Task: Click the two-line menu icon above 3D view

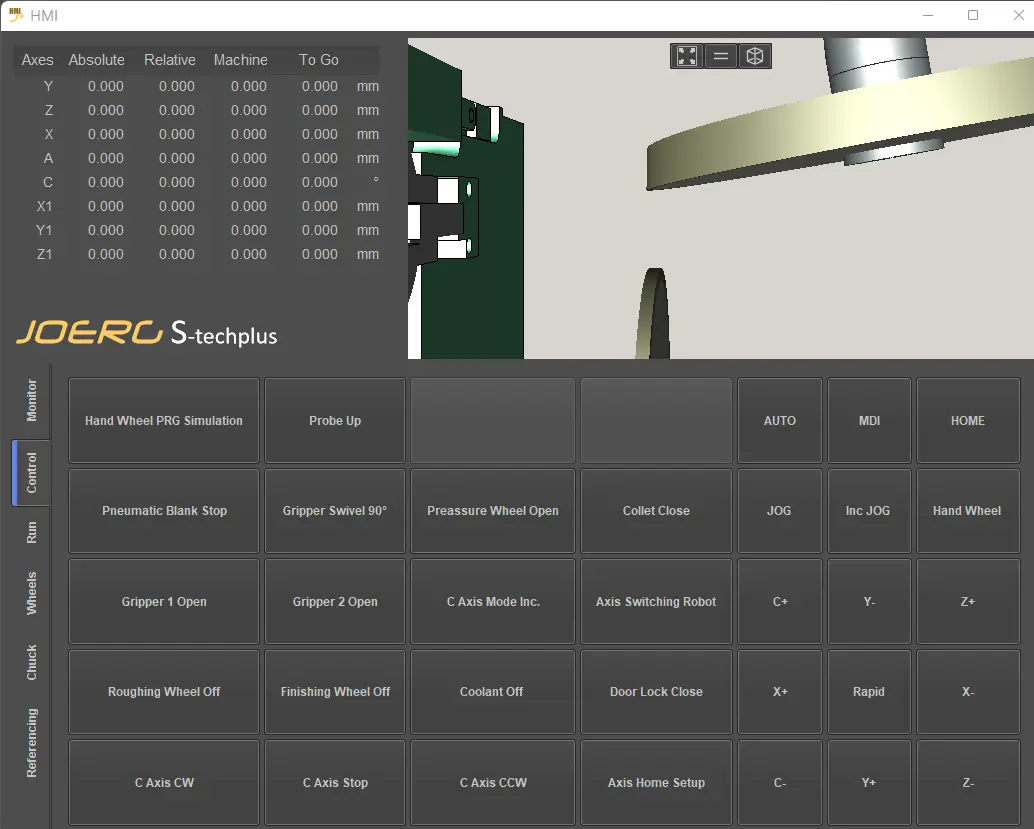Action: [721, 56]
